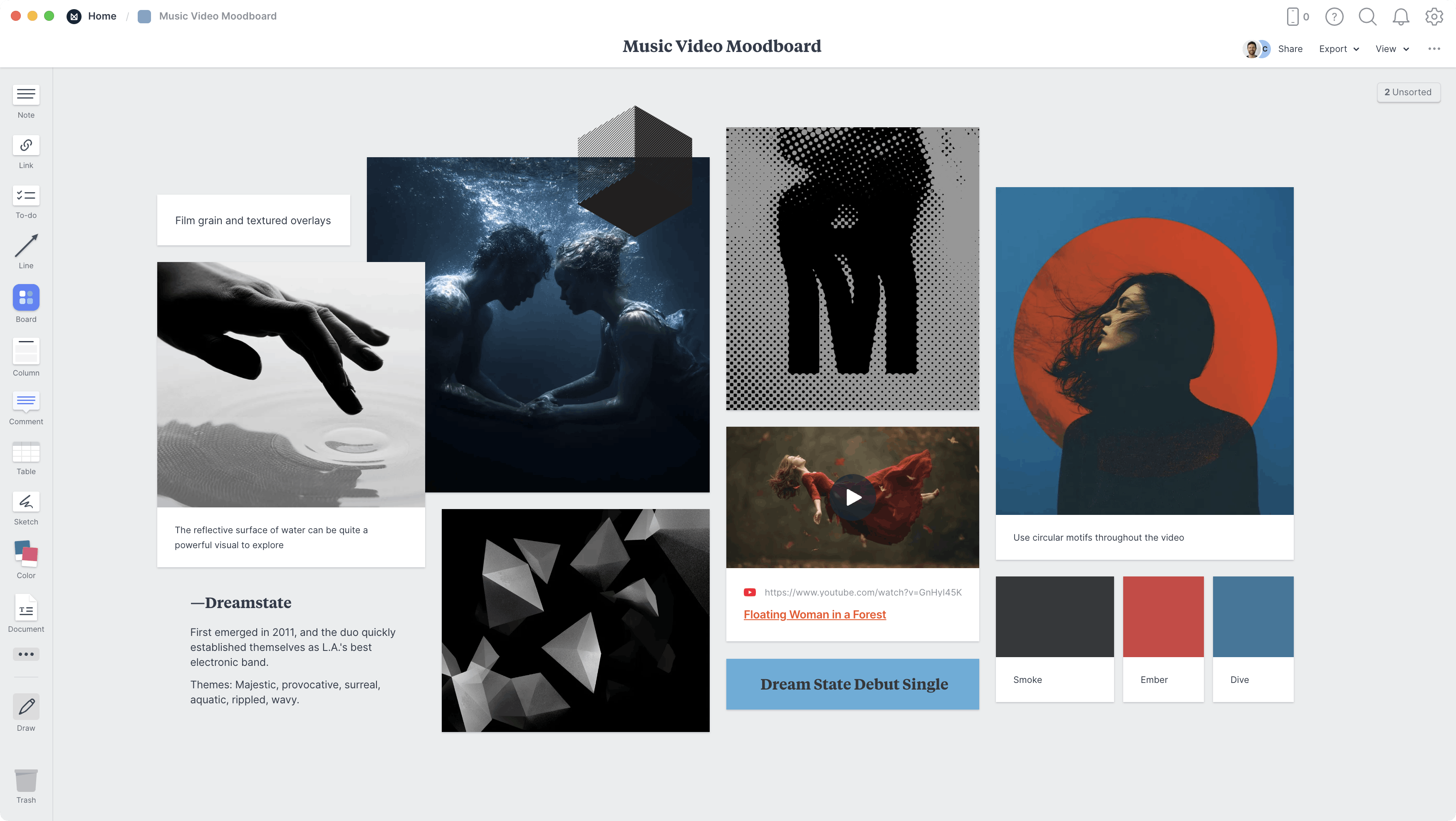
Task: Open the View dropdown menu
Action: tap(1392, 49)
